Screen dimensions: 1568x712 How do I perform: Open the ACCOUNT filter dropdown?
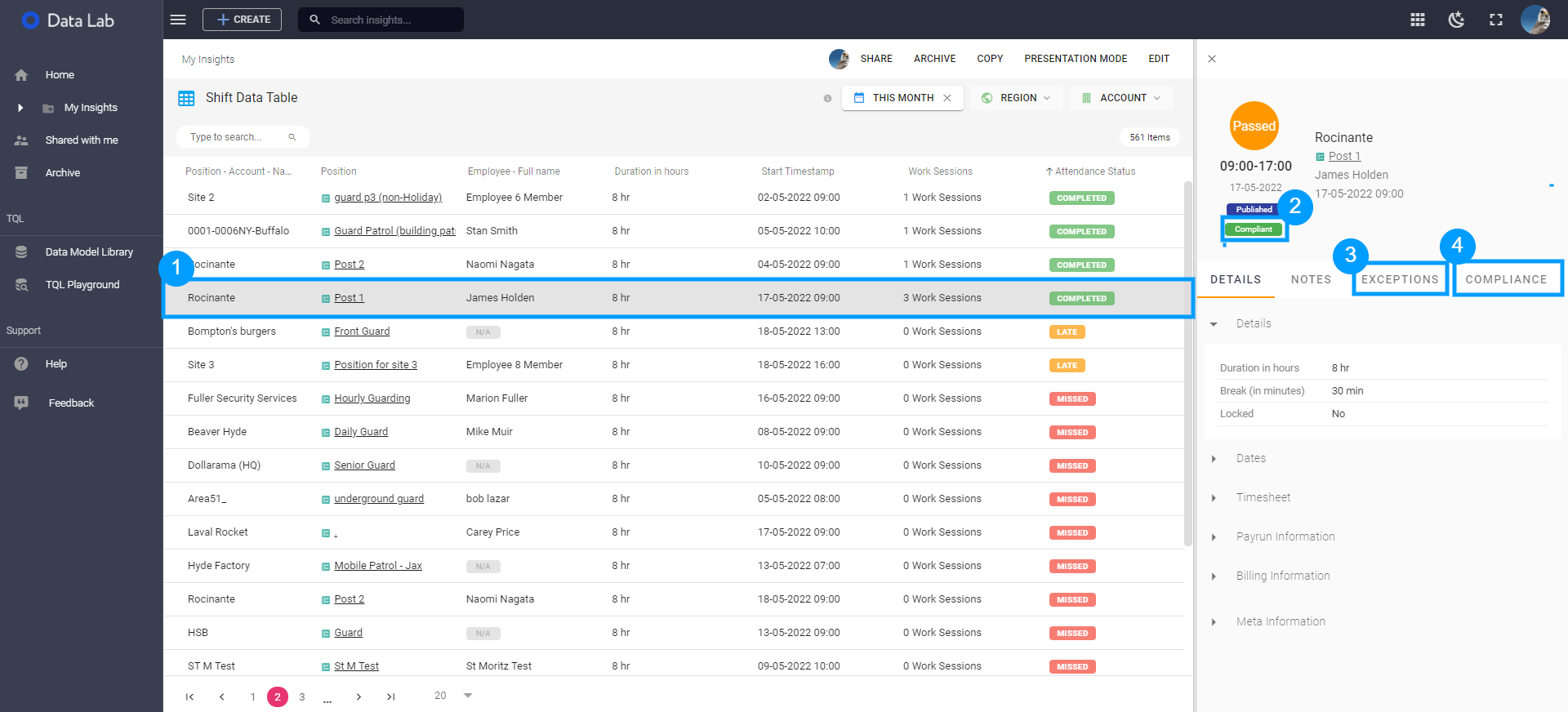pyautogui.click(x=1122, y=98)
